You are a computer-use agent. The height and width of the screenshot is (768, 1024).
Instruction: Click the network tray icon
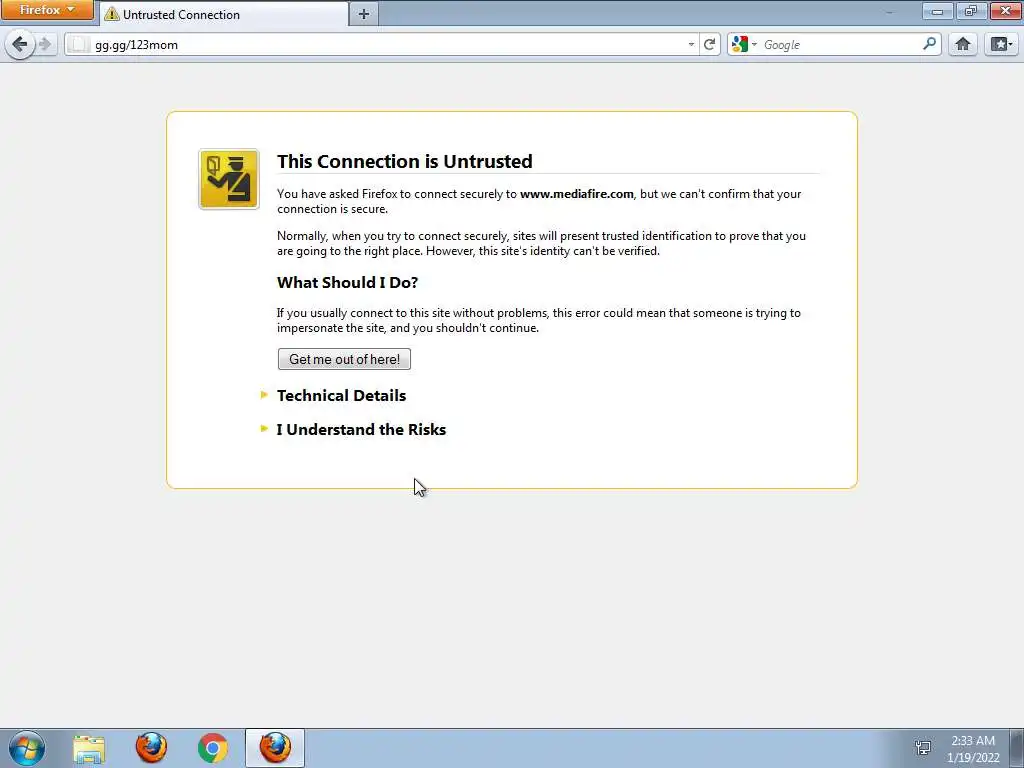coord(923,748)
